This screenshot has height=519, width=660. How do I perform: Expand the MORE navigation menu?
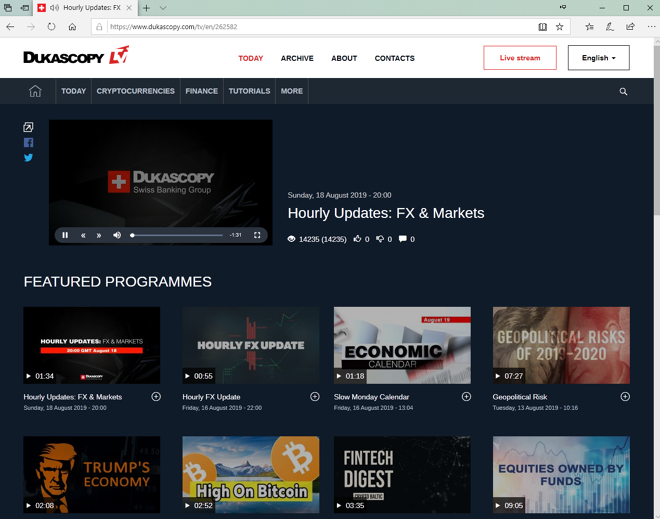click(291, 91)
